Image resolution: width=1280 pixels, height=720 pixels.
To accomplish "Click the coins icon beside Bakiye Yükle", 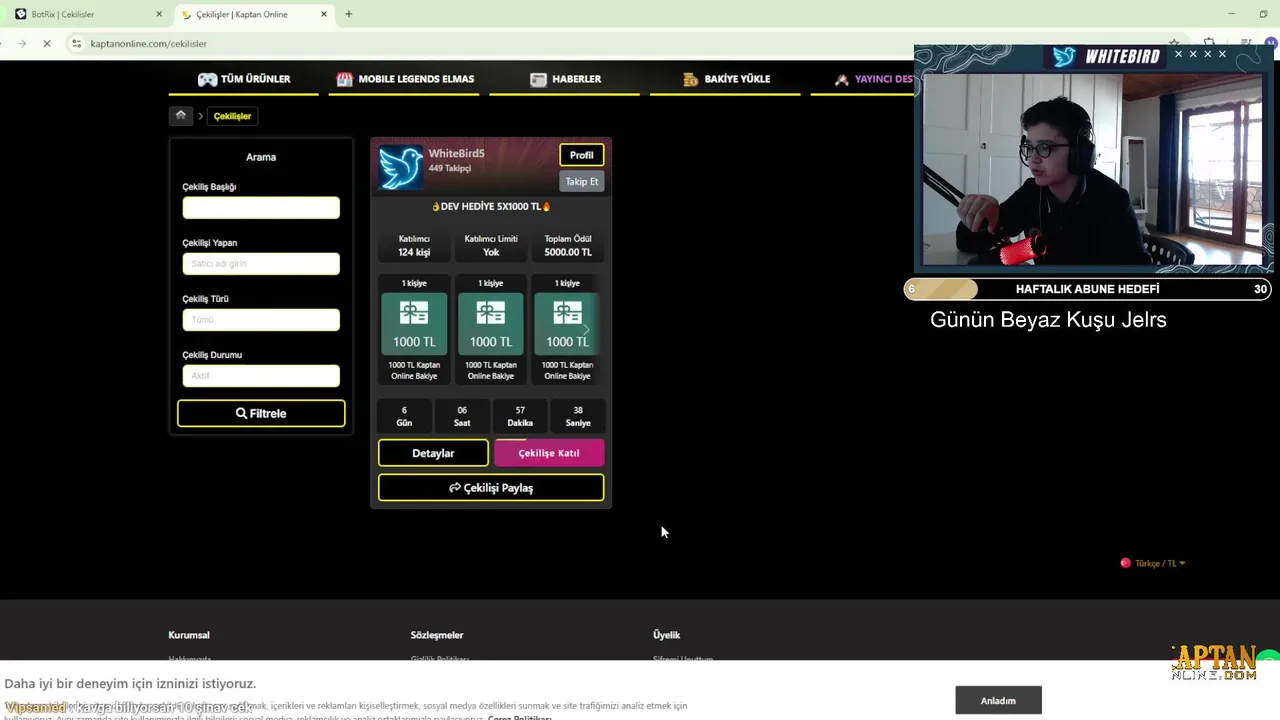I will 690,79.
